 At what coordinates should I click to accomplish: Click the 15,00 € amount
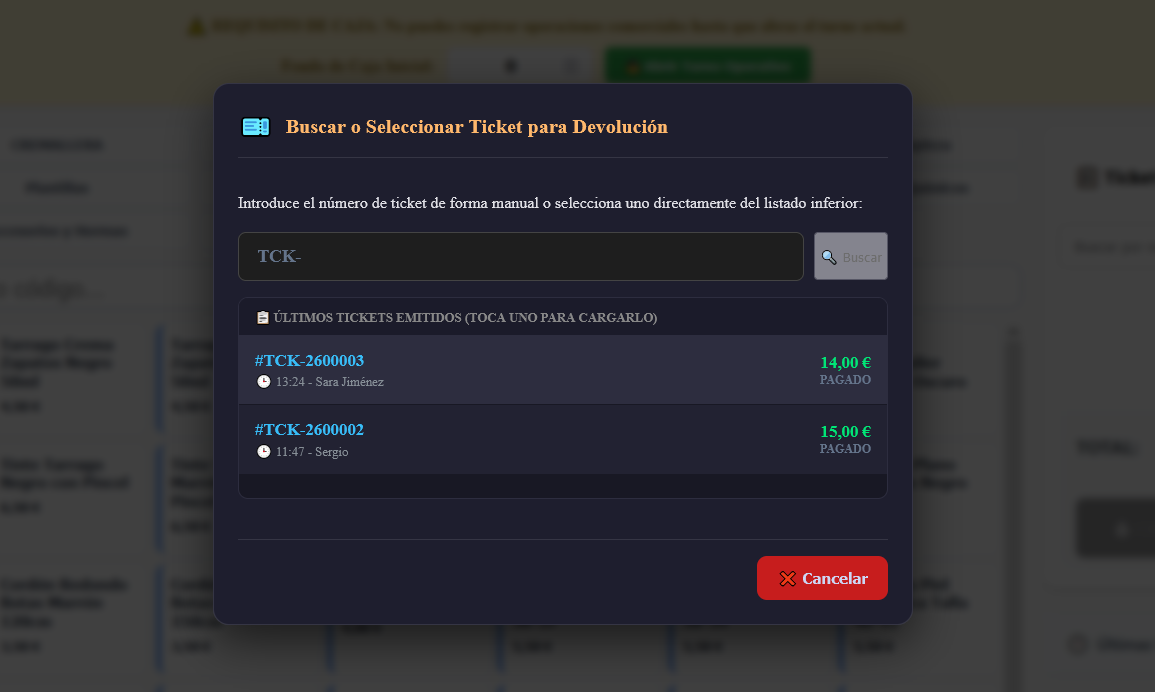pos(846,431)
